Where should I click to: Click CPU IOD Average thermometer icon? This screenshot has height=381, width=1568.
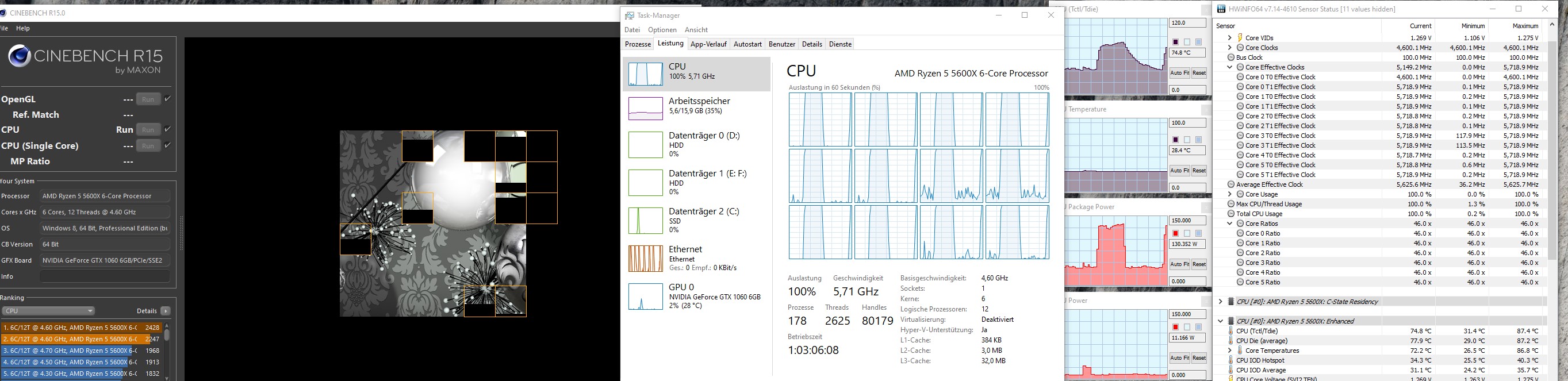click(x=1231, y=370)
